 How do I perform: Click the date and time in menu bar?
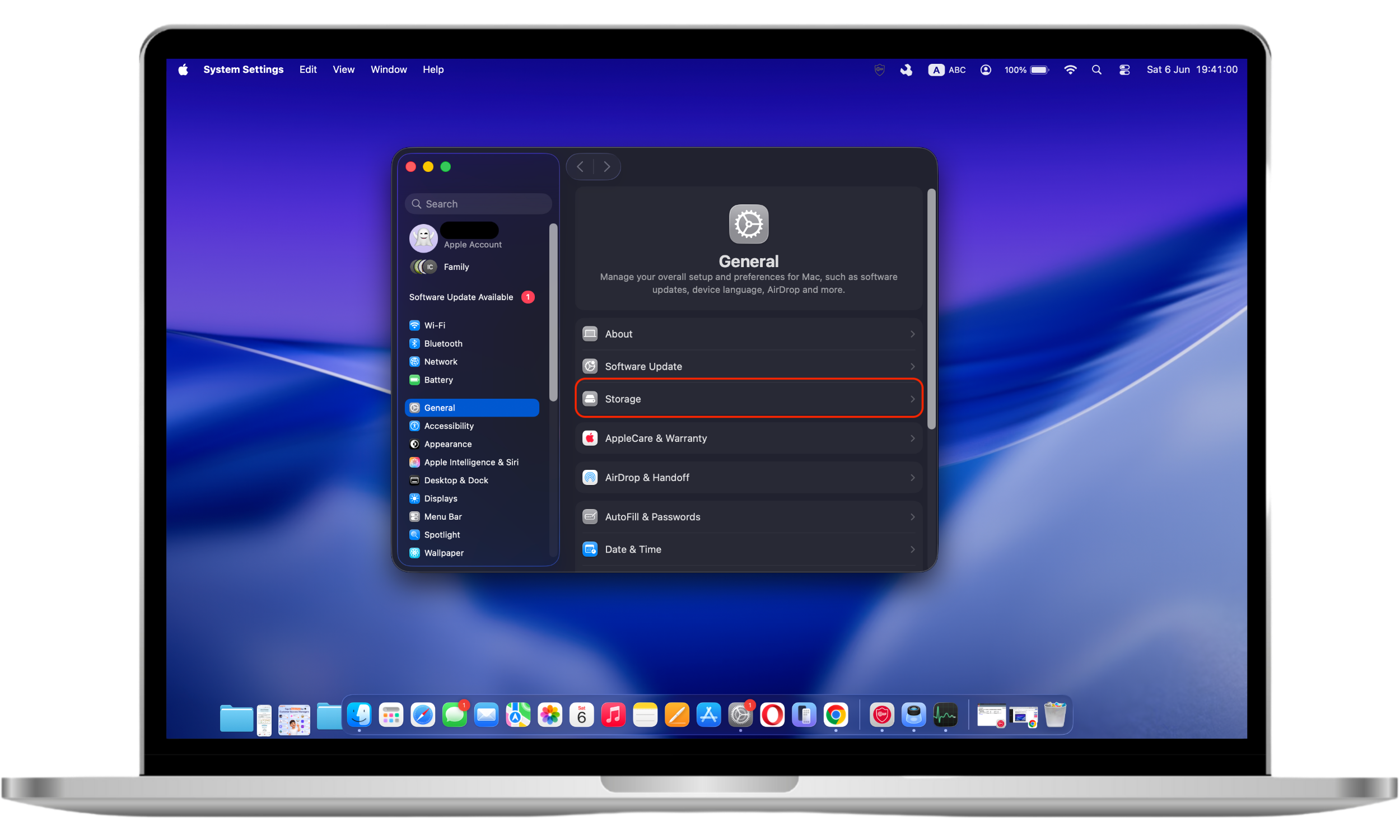point(1192,69)
